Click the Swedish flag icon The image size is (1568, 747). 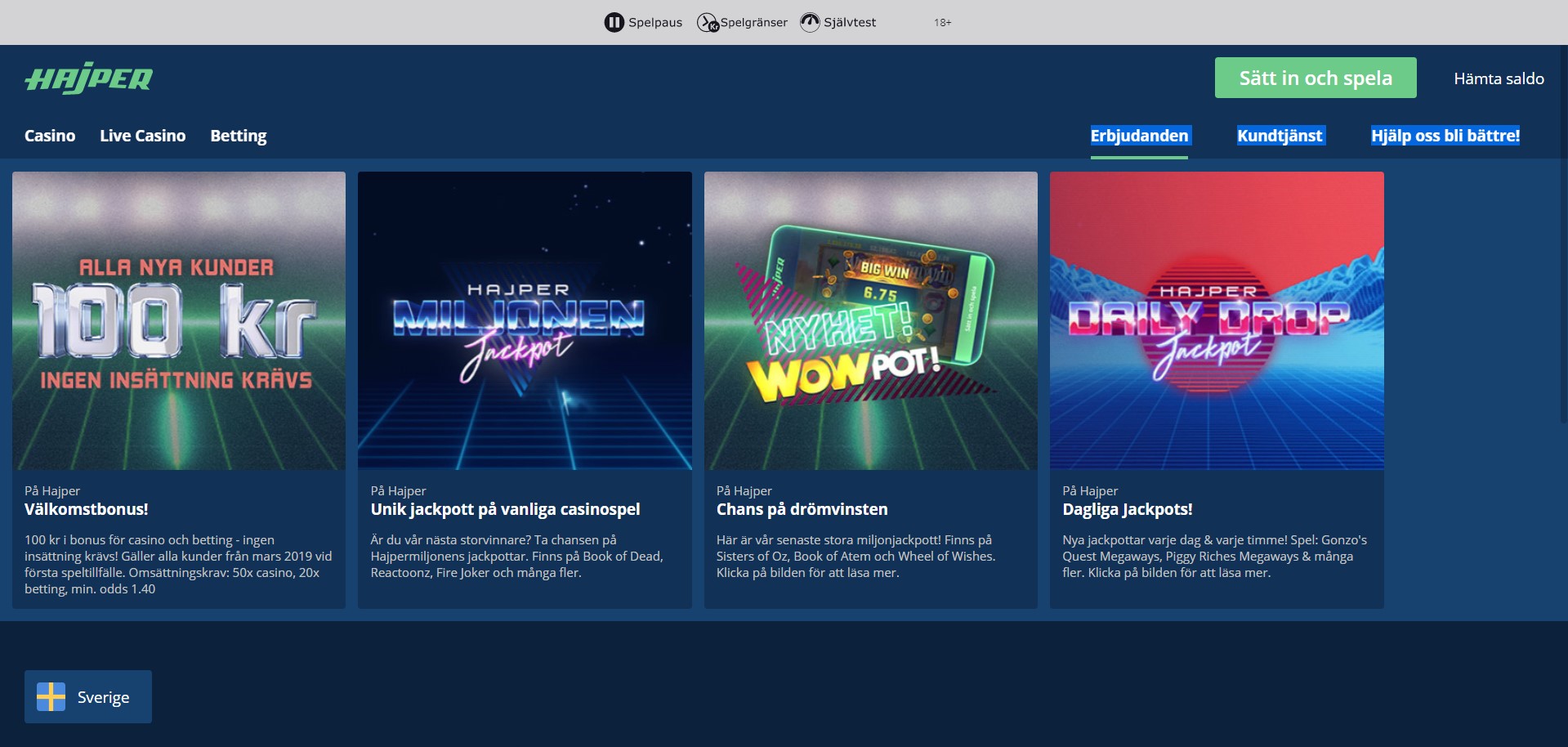(51, 697)
